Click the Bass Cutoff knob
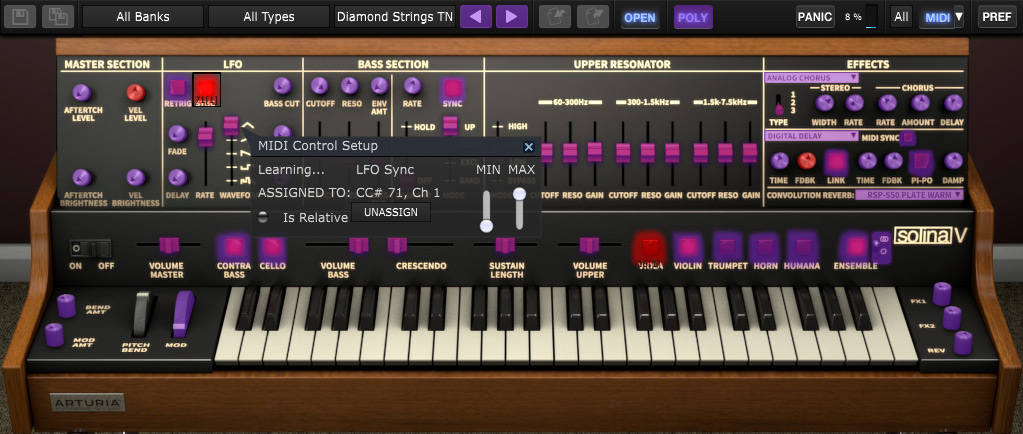Viewport: 1023px width, 434px height. (319, 85)
